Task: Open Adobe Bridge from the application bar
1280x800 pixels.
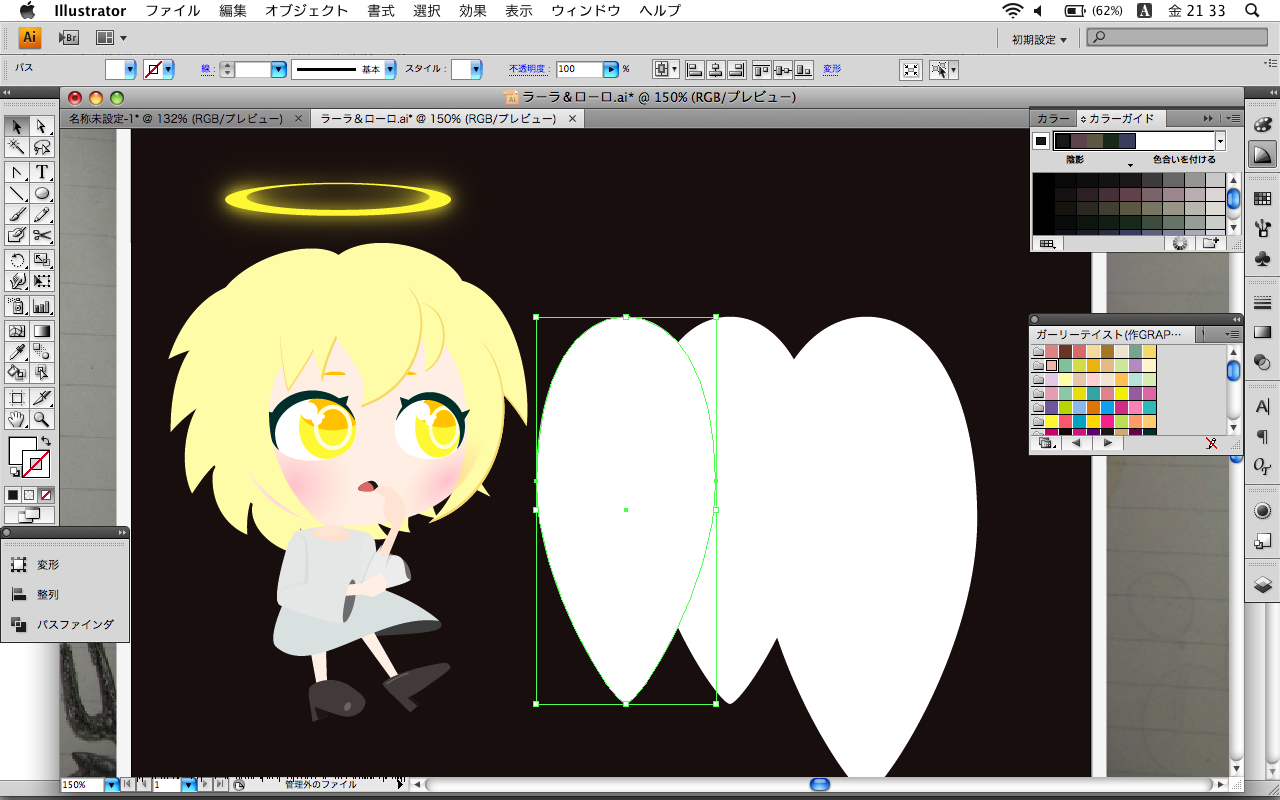Action: point(69,38)
